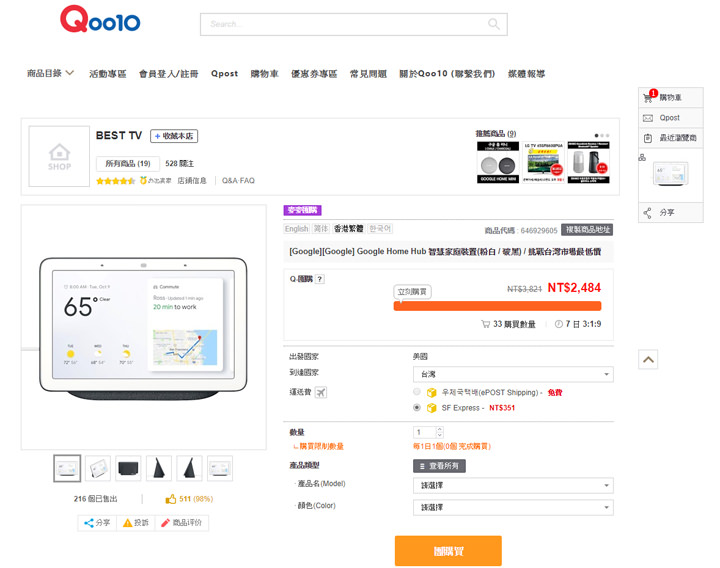Click the all products (19) button
The width and height of the screenshot is (720, 568).
click(x=128, y=163)
